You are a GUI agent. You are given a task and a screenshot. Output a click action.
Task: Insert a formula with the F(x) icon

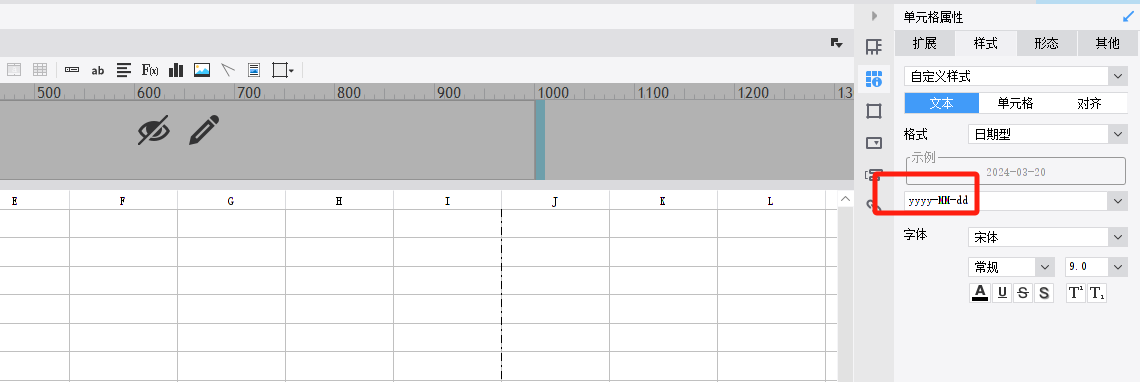point(150,70)
